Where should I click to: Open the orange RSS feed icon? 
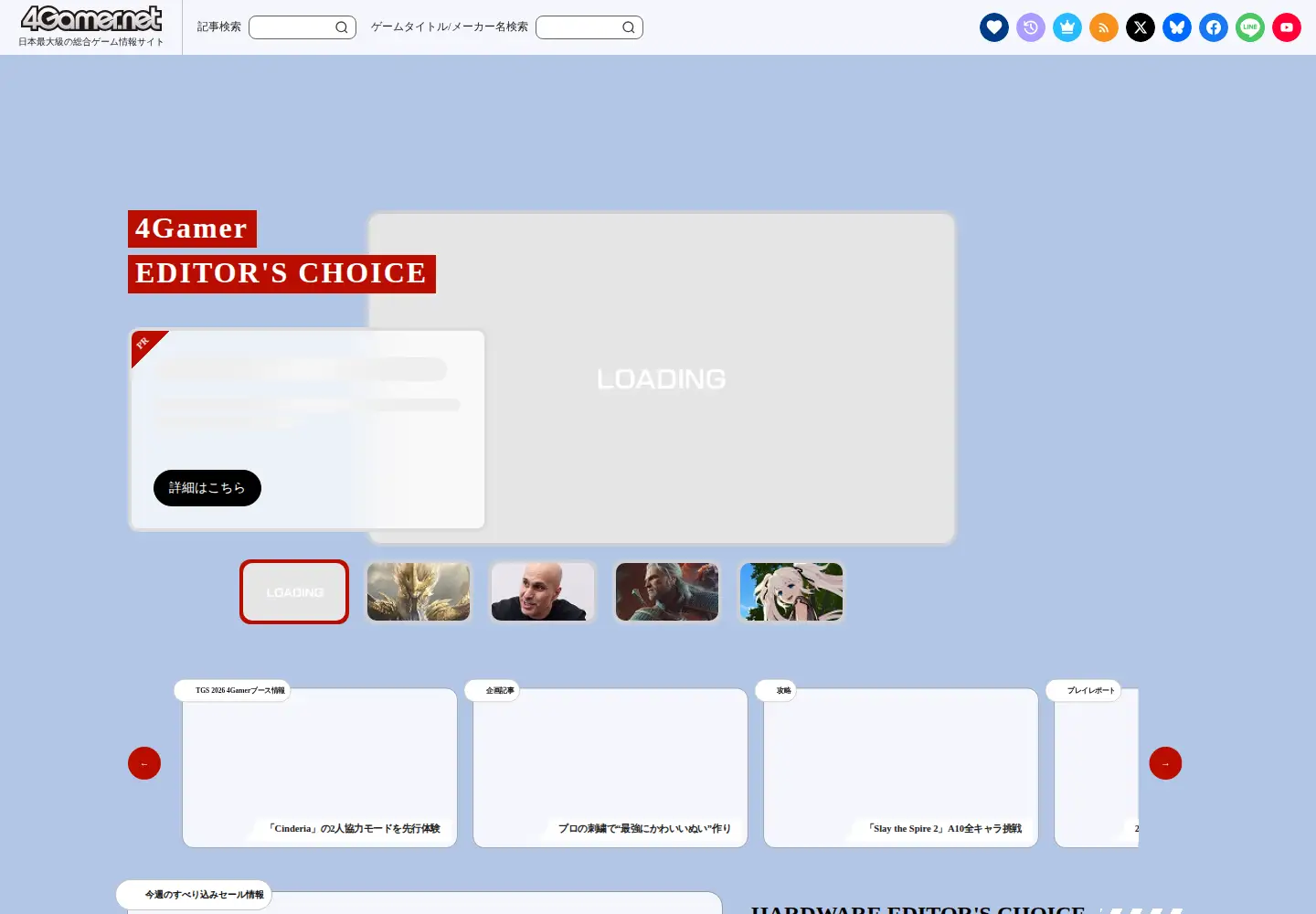1104,27
